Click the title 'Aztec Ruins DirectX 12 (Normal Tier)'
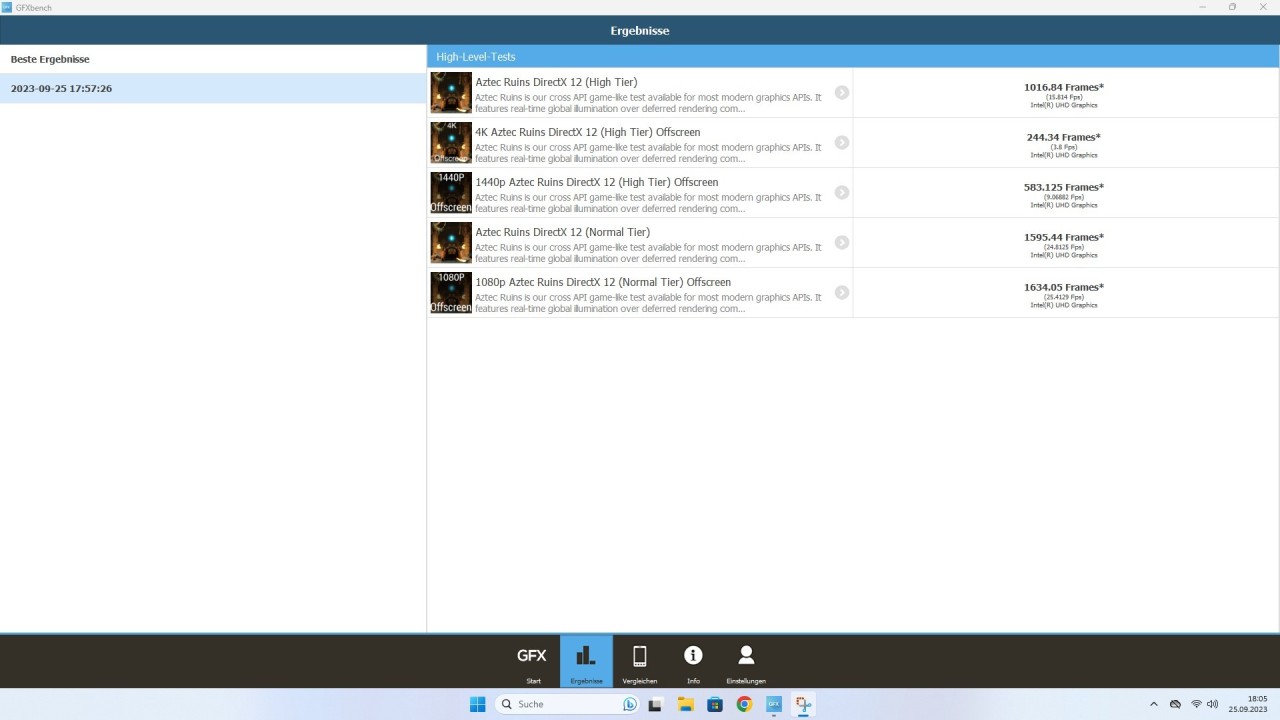Viewport: 1280px width, 720px height. pyautogui.click(x=563, y=232)
